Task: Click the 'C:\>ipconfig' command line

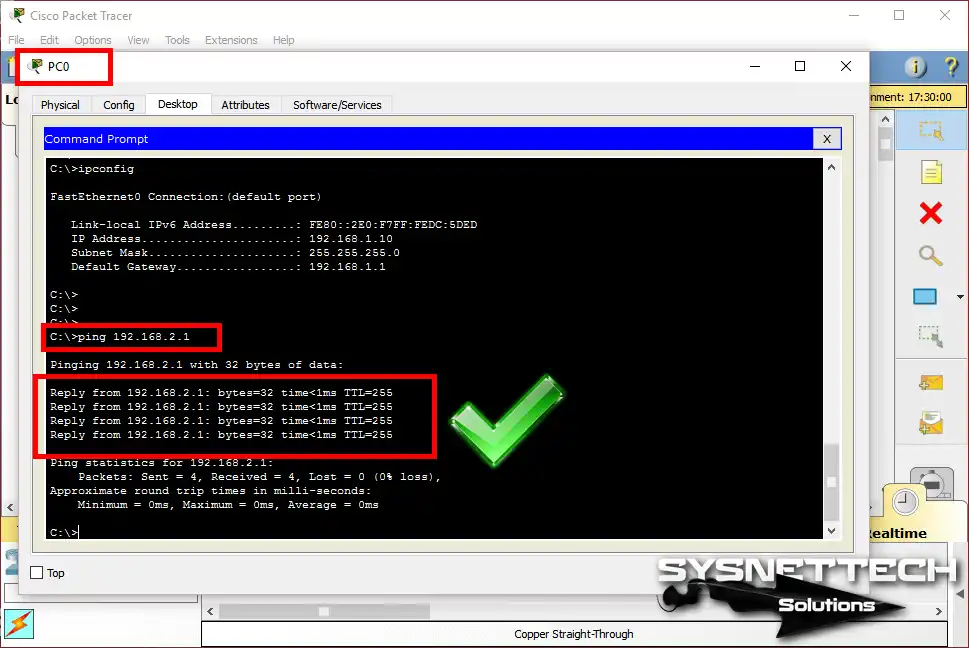Action: click(92, 169)
